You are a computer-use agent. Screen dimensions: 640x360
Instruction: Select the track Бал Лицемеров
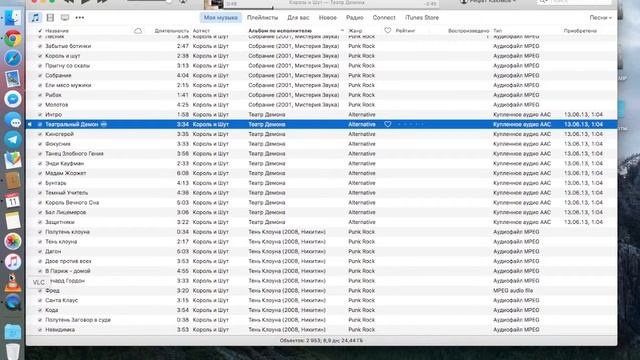coord(65,213)
